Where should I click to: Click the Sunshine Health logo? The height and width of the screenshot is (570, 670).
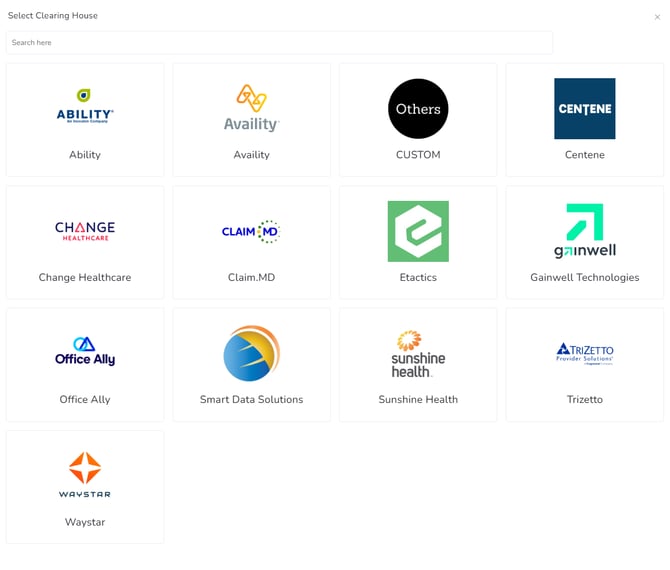point(418,353)
